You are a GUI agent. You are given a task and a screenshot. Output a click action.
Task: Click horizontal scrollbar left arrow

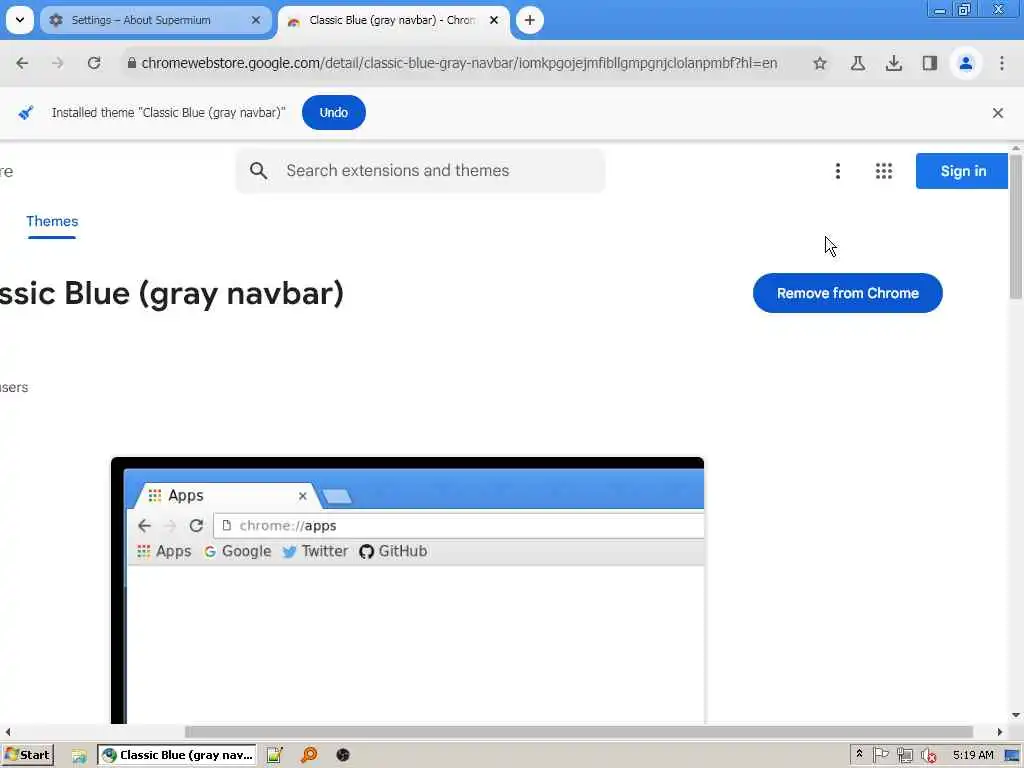point(8,732)
